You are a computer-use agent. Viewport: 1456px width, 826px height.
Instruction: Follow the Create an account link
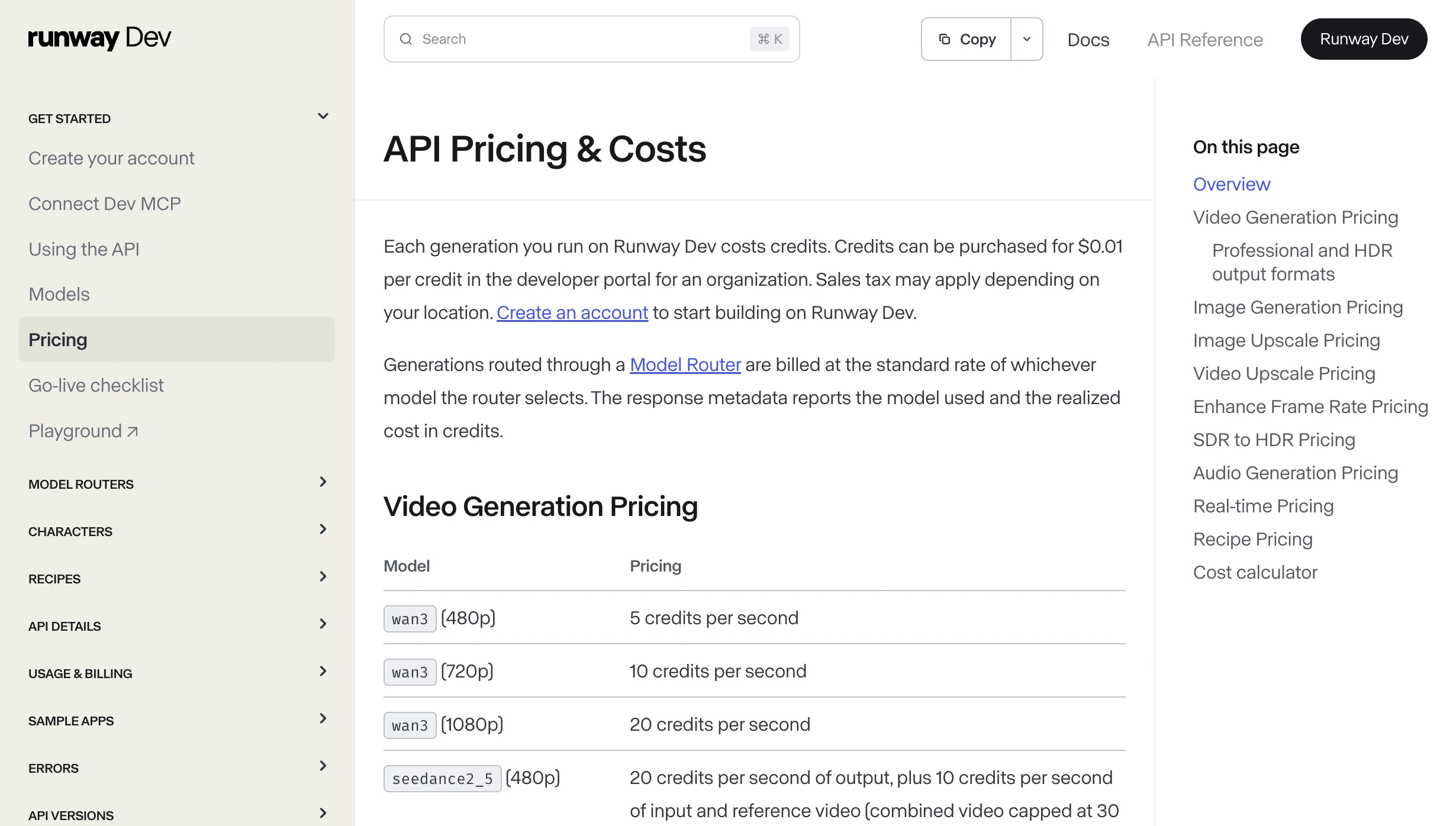572,312
